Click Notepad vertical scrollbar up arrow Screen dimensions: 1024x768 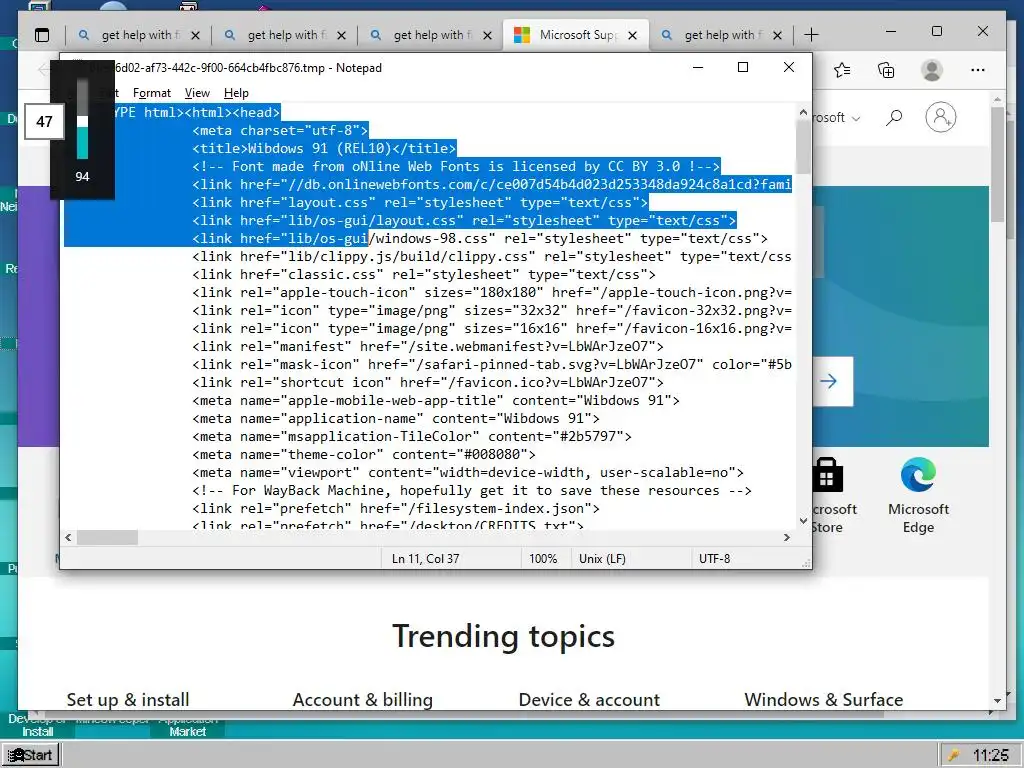803,112
